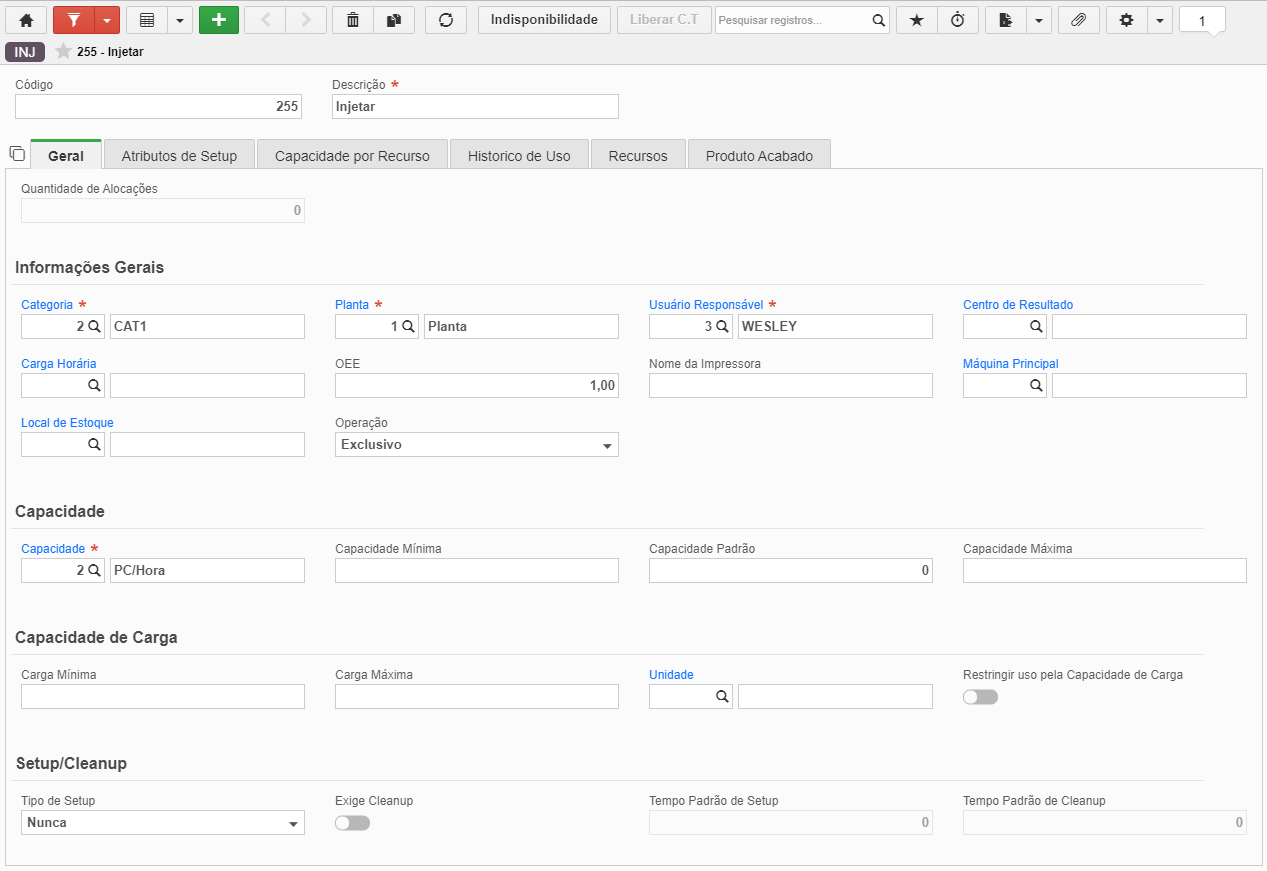
Task: Delete record with trash icon
Action: click(x=352, y=20)
